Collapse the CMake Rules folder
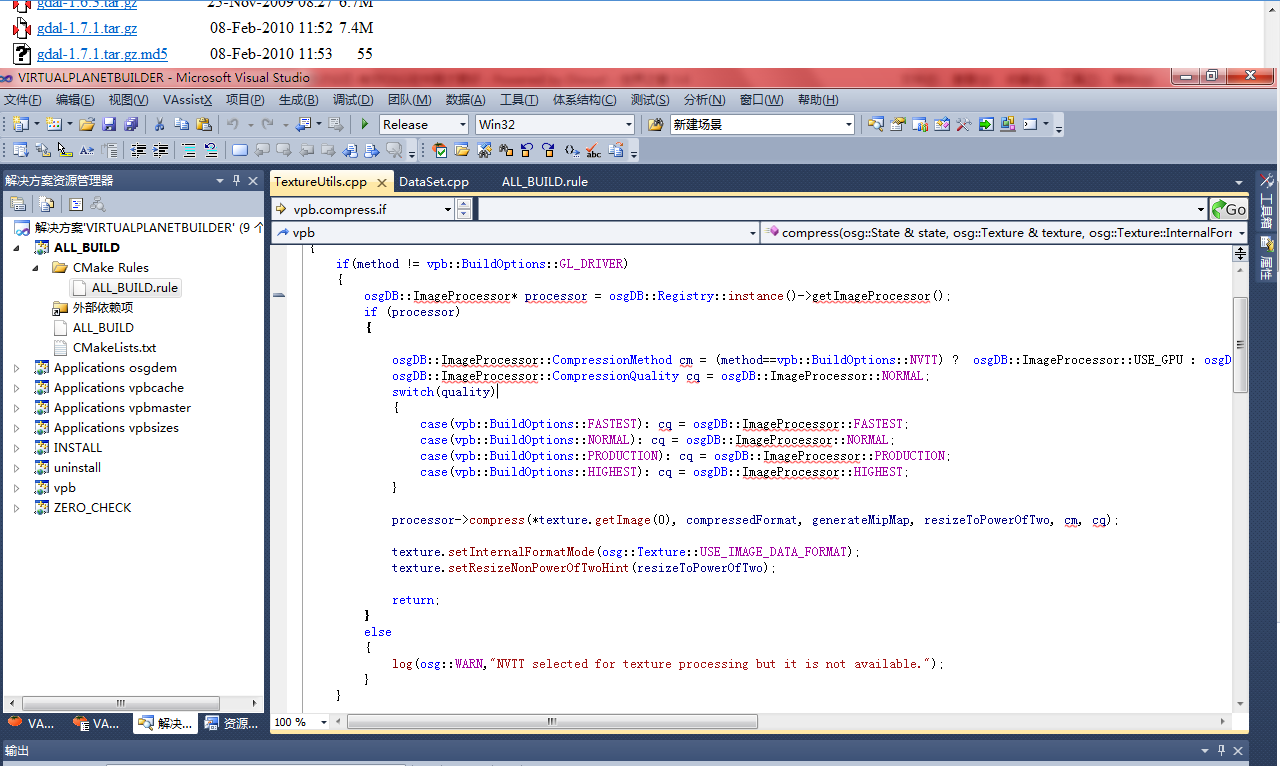Viewport: 1280px width, 766px height. [35, 268]
